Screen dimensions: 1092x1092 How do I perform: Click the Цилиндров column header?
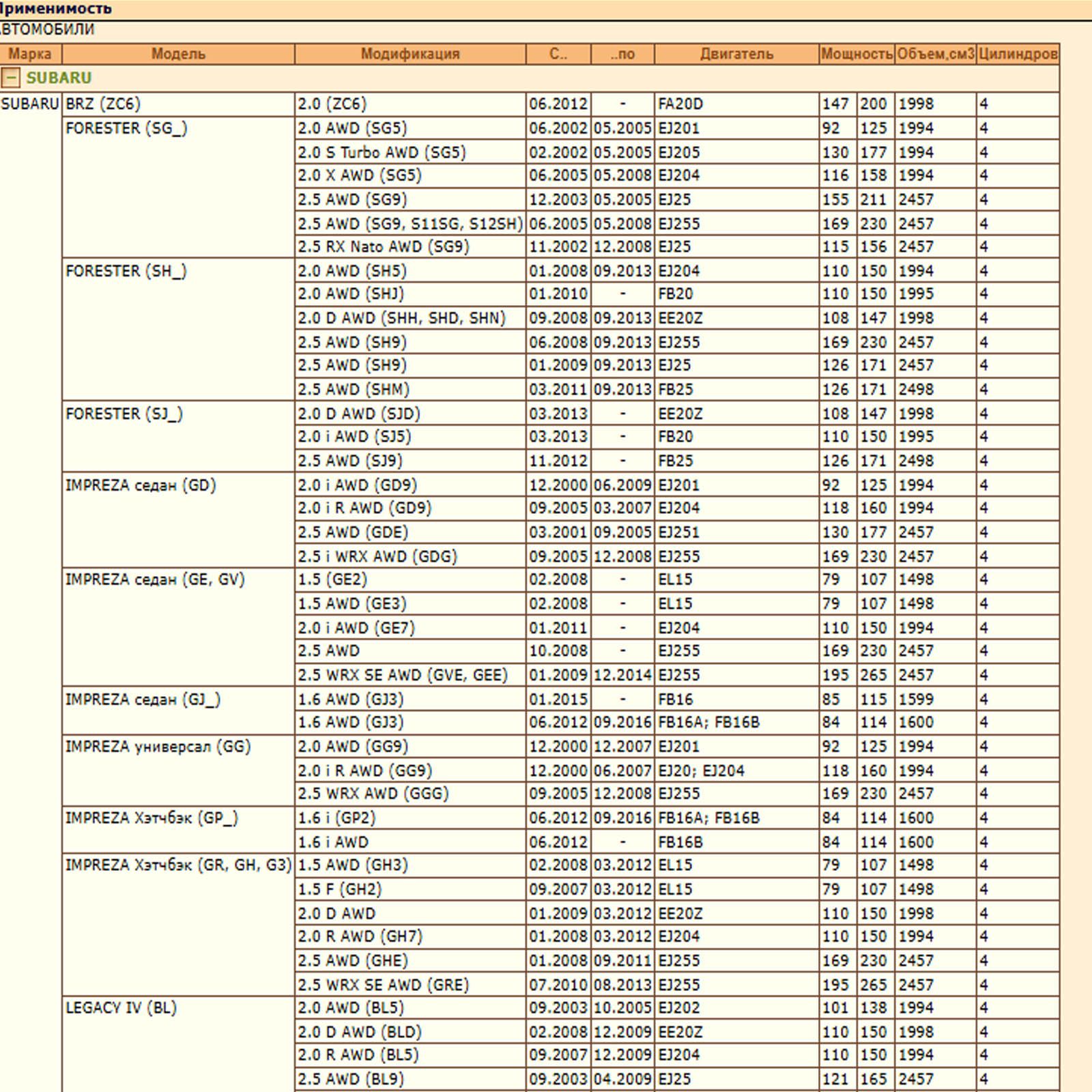tap(1018, 54)
